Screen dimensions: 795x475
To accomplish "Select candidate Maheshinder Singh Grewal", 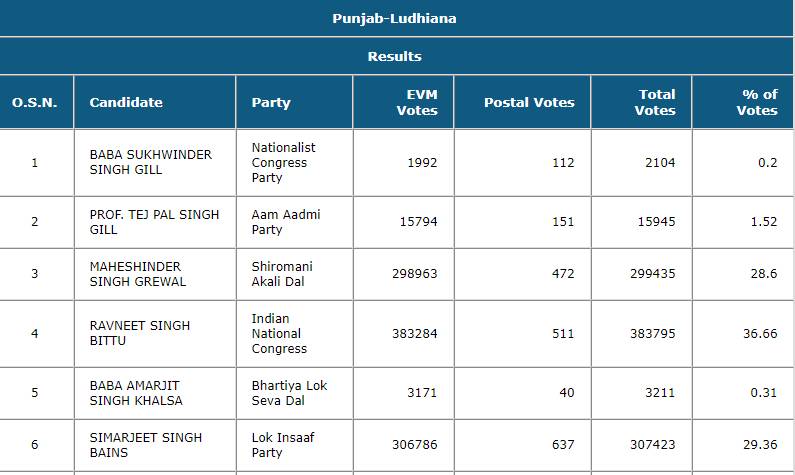I will pyautogui.click(x=138, y=274).
